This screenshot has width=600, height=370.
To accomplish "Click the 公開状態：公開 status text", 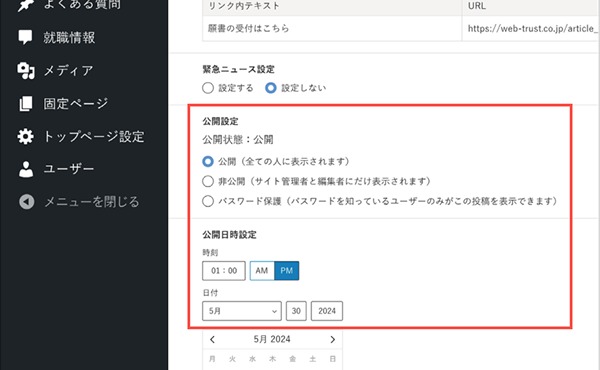I will pyautogui.click(x=238, y=140).
